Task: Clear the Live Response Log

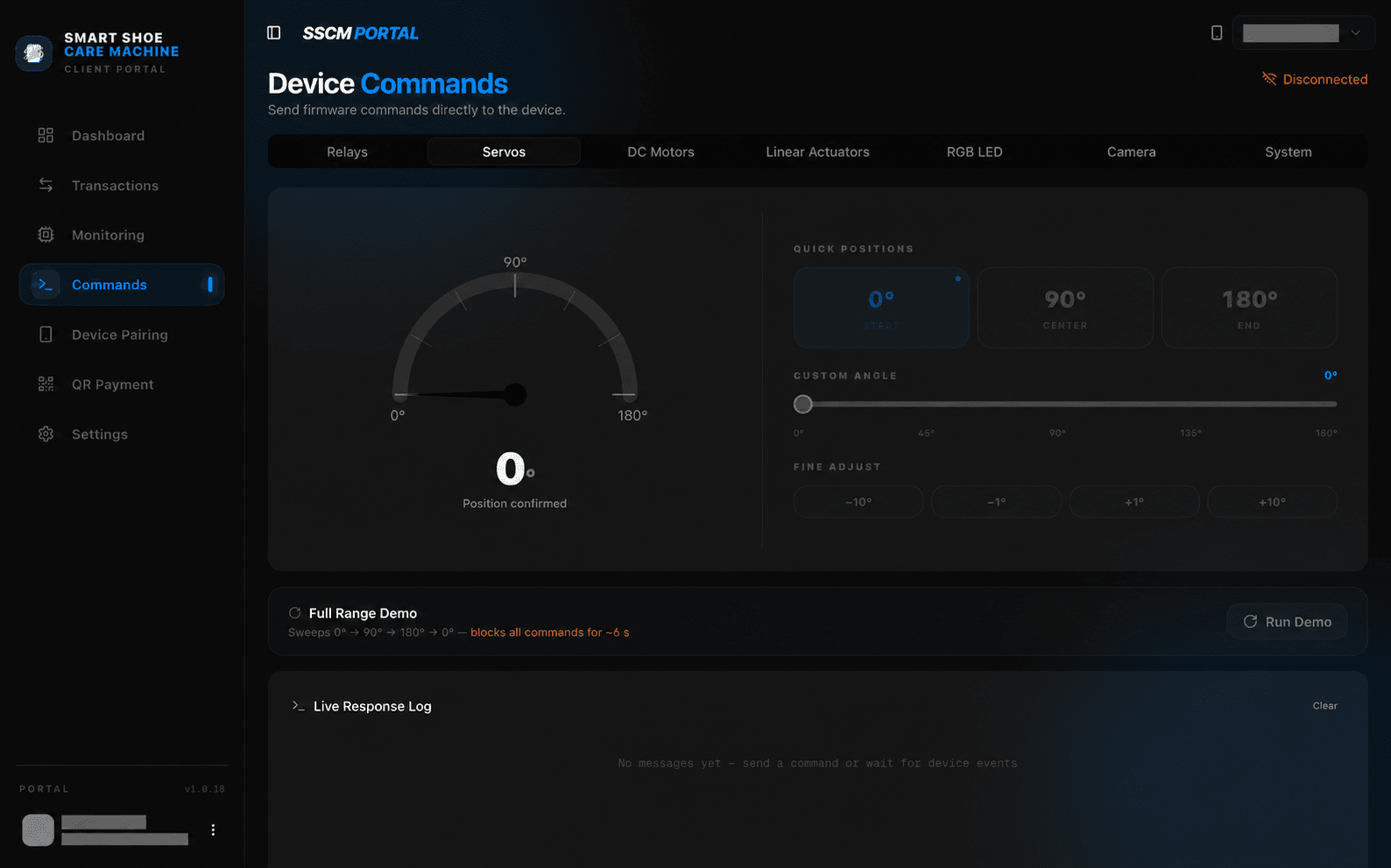Action: coord(1324,706)
